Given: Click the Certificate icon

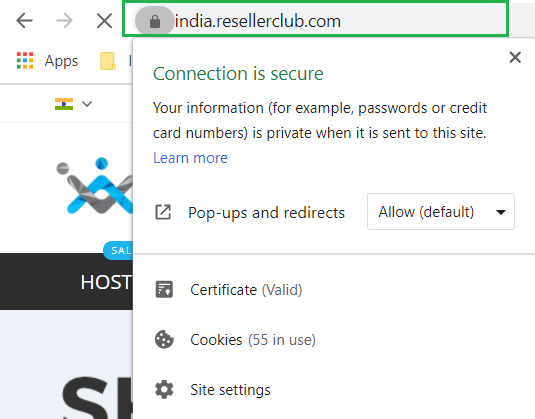Looking at the screenshot, I should click(x=164, y=290).
